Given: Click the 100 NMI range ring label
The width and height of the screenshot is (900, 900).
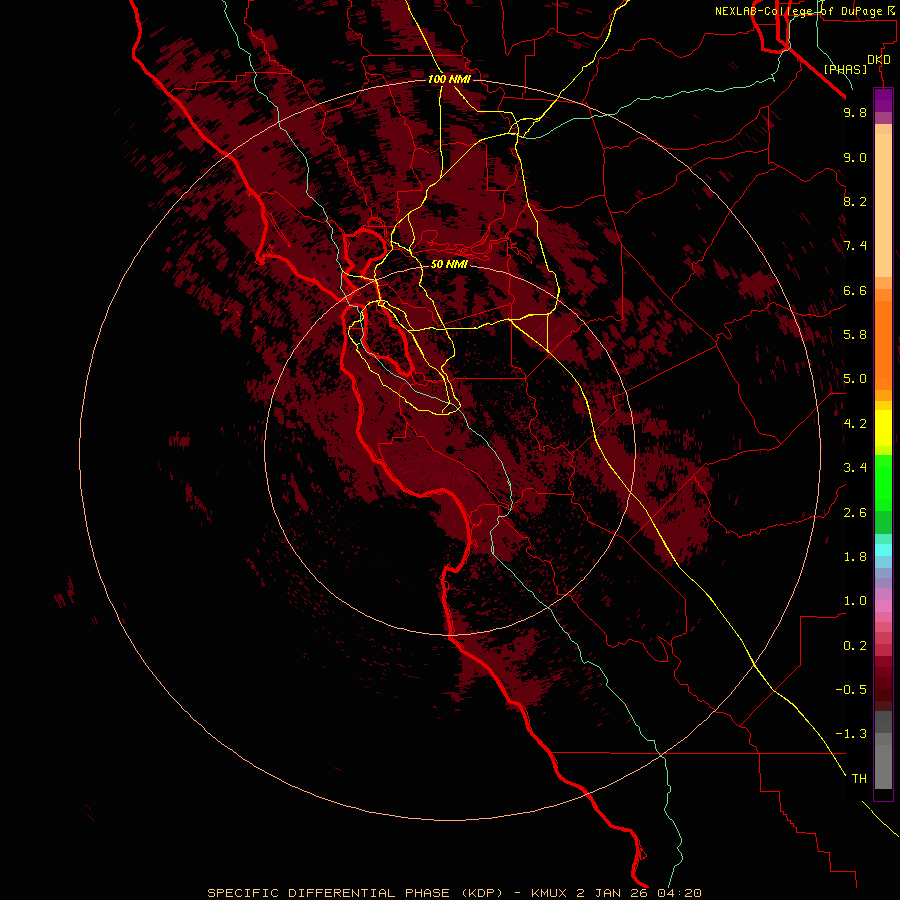Looking at the screenshot, I should (x=449, y=79).
